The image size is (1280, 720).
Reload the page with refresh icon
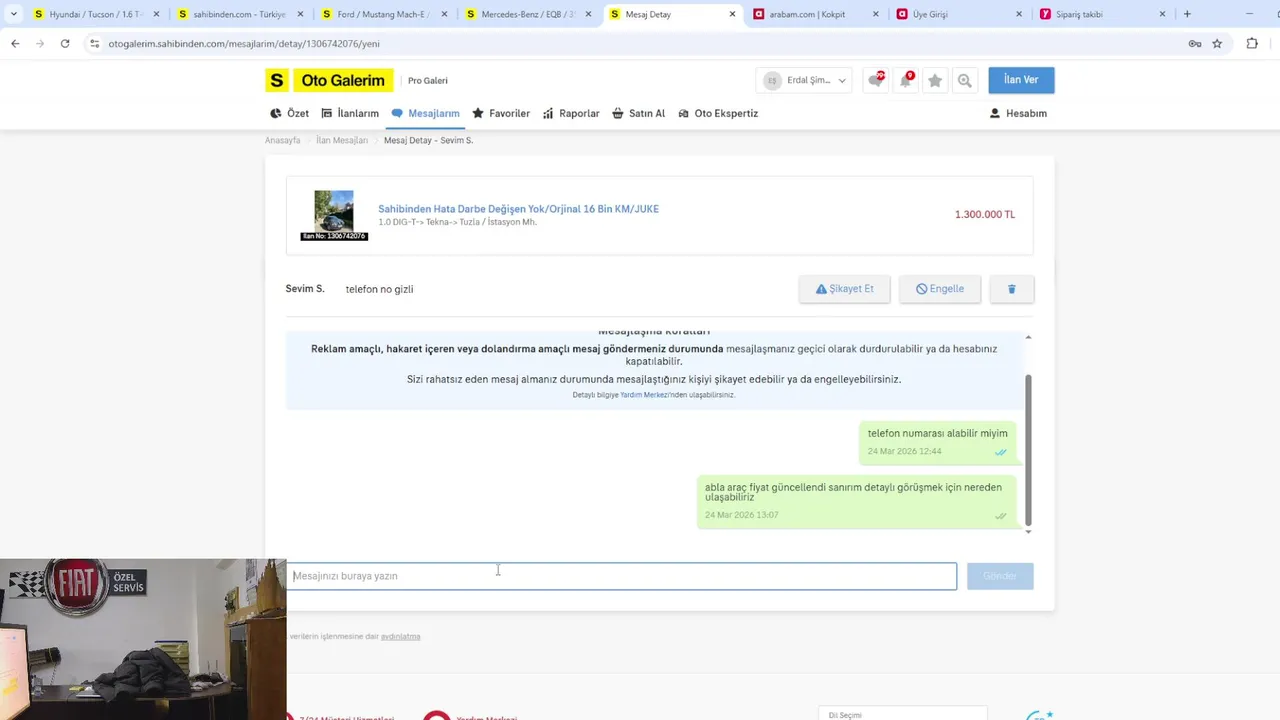coord(65,44)
